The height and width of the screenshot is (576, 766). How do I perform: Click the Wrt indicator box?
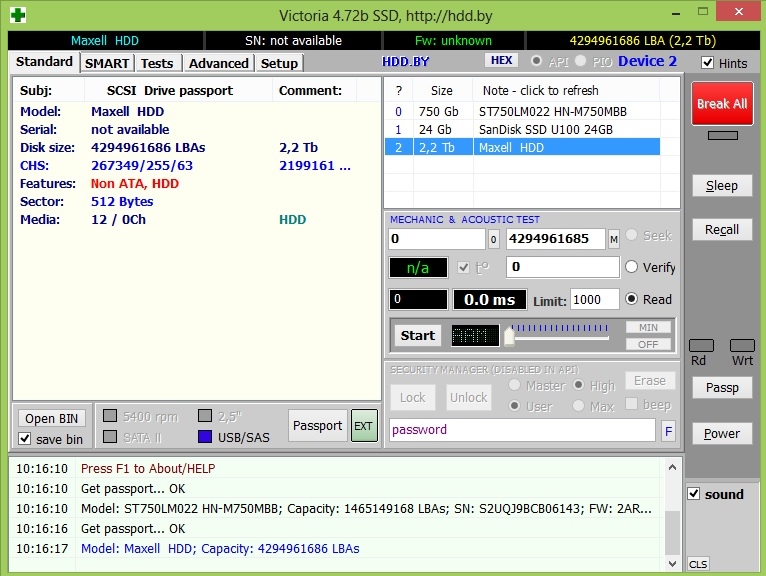742,345
